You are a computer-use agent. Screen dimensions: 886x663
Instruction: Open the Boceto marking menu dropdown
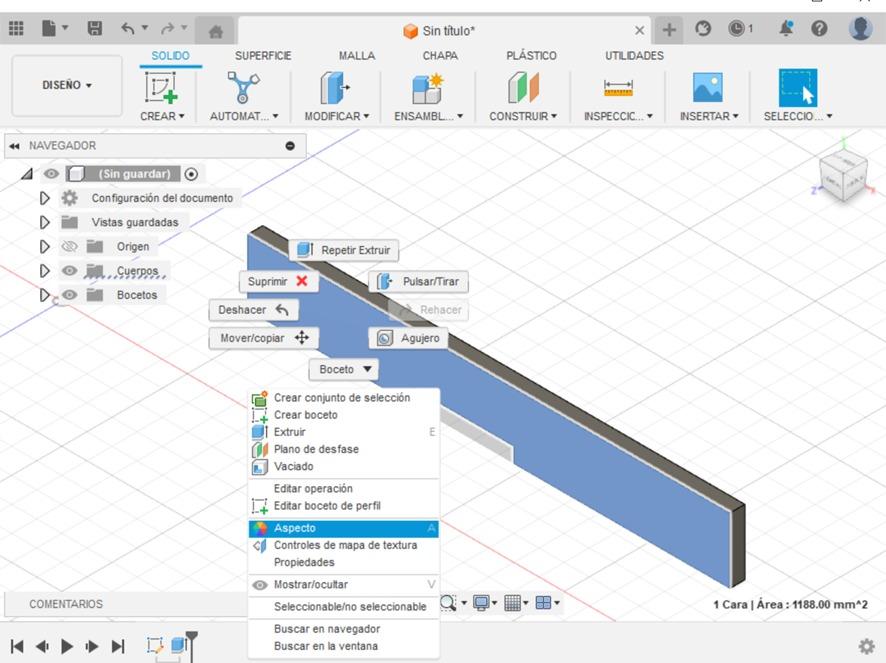pyautogui.click(x=344, y=369)
